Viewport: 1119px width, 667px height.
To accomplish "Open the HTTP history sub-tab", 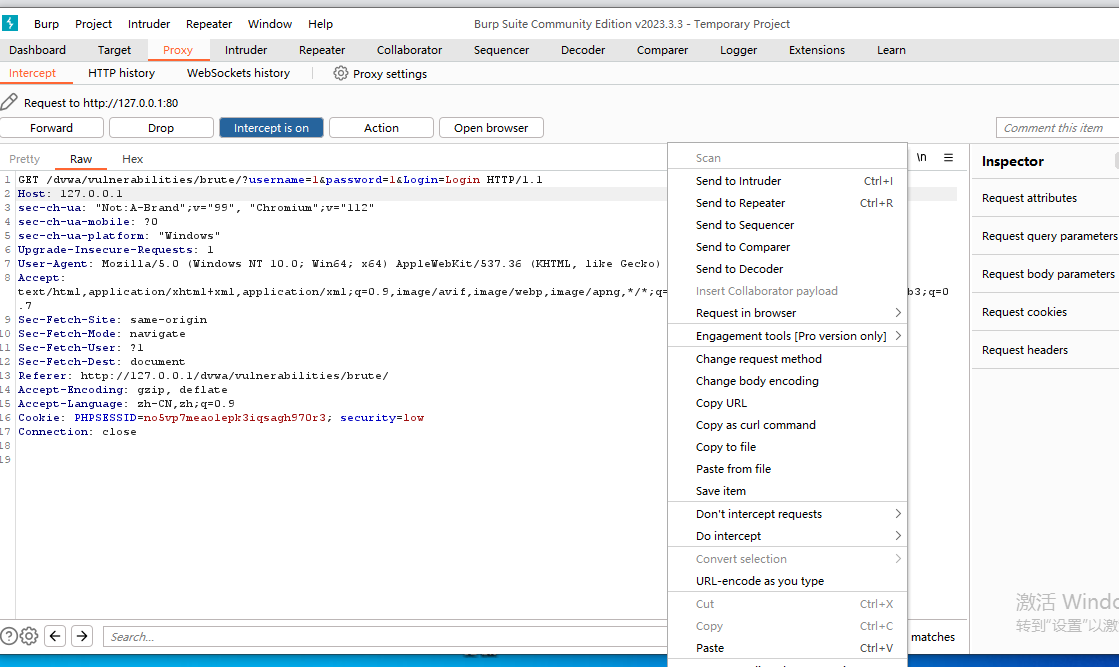I will tap(121, 73).
